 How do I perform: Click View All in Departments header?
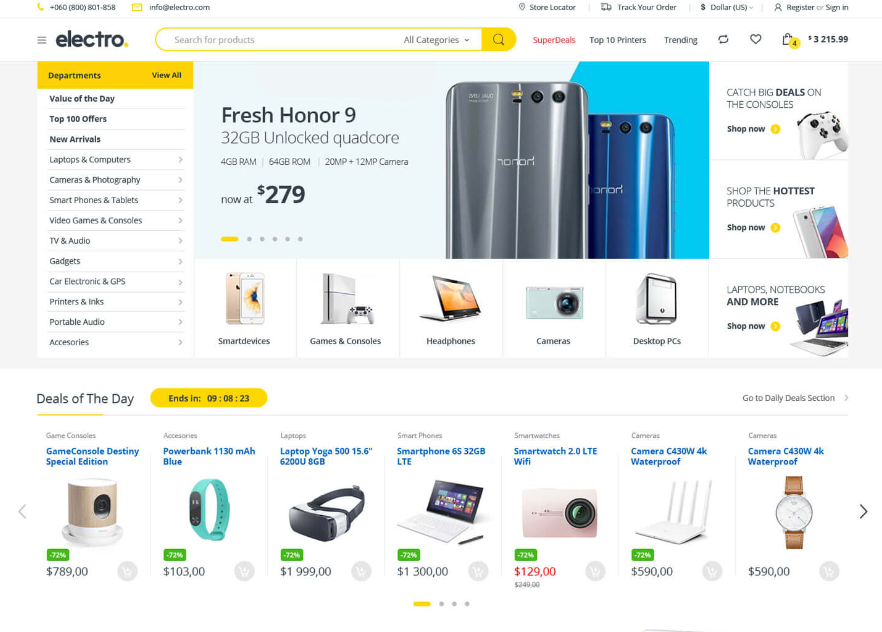pos(166,75)
